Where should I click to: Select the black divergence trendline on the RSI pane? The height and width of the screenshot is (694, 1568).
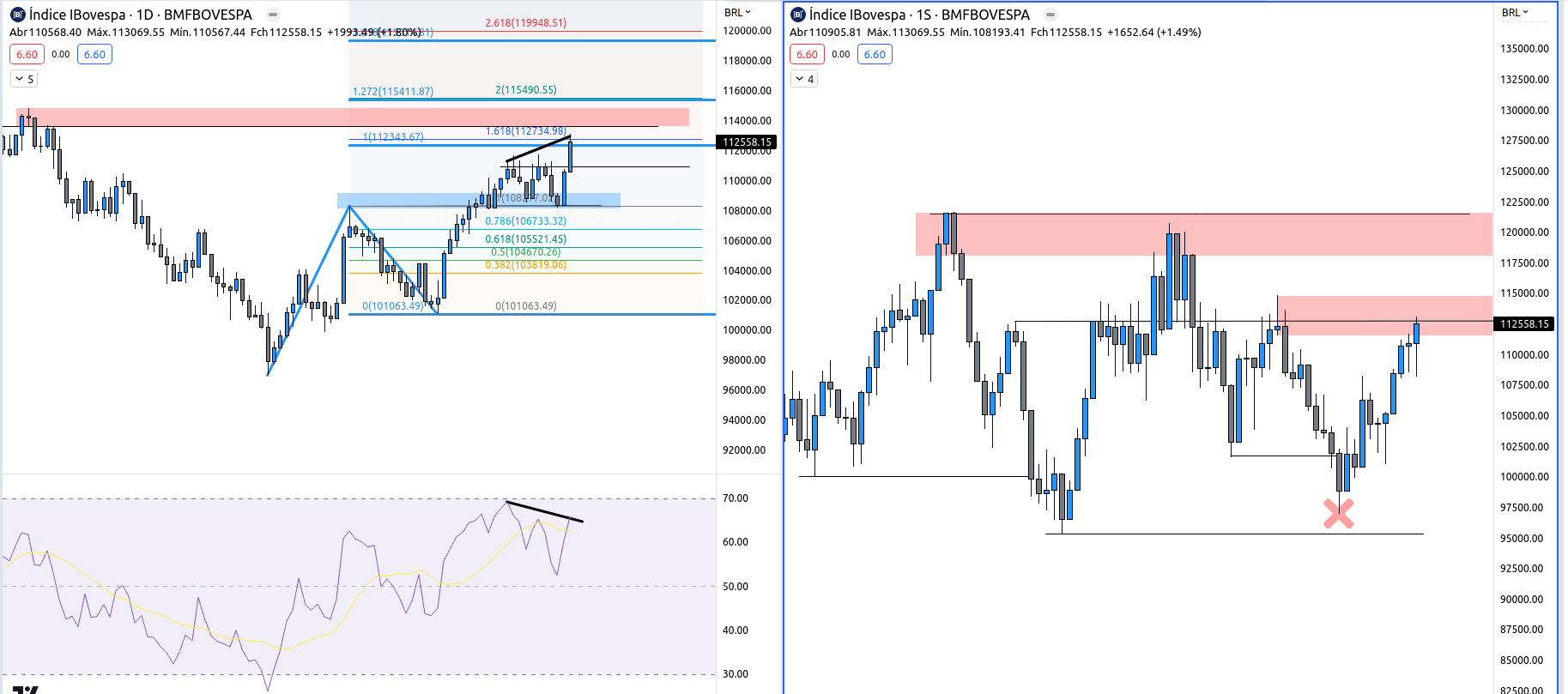tap(544, 511)
